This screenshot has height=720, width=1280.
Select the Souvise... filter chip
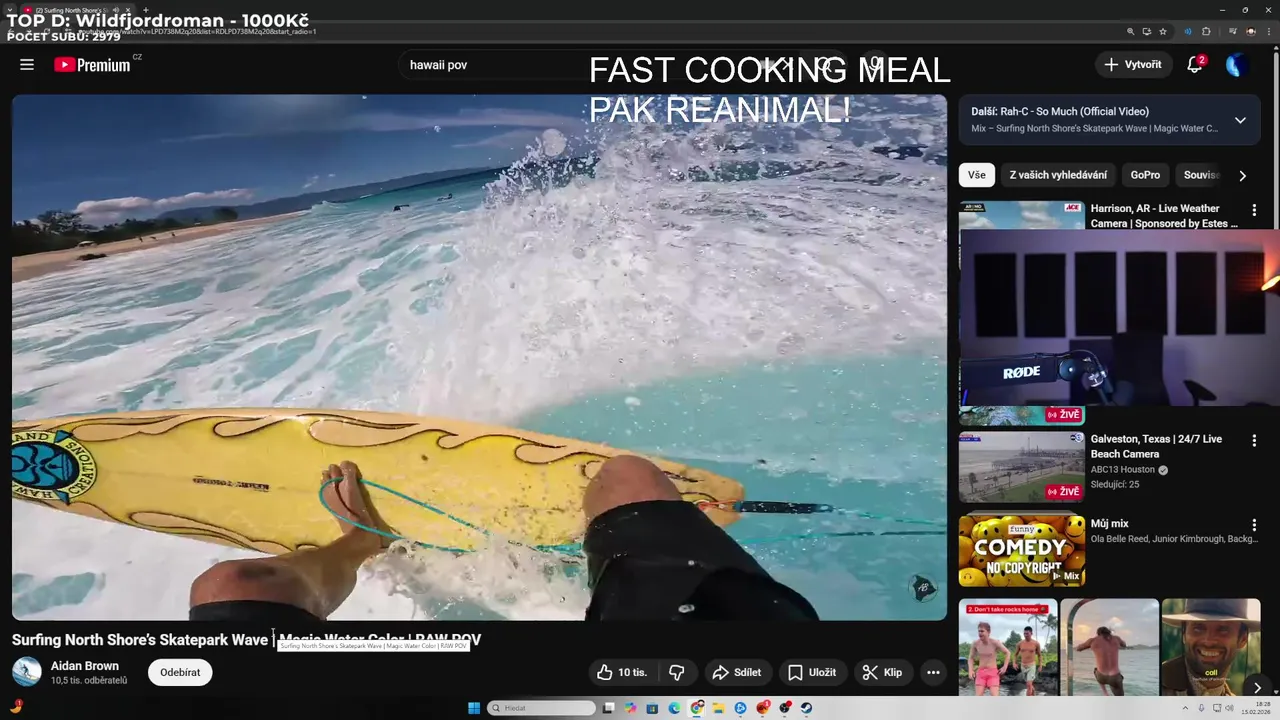click(1200, 175)
